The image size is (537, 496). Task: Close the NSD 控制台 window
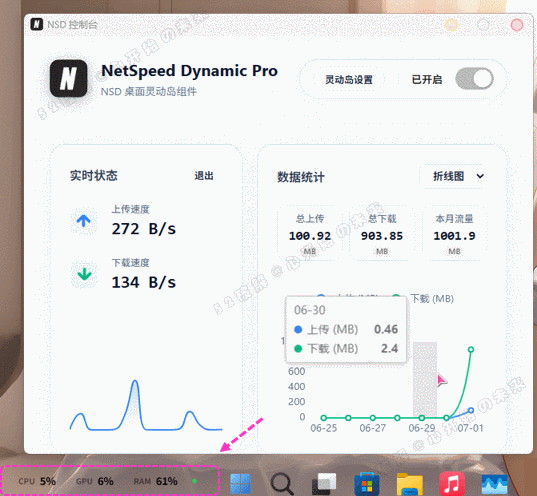point(516,25)
